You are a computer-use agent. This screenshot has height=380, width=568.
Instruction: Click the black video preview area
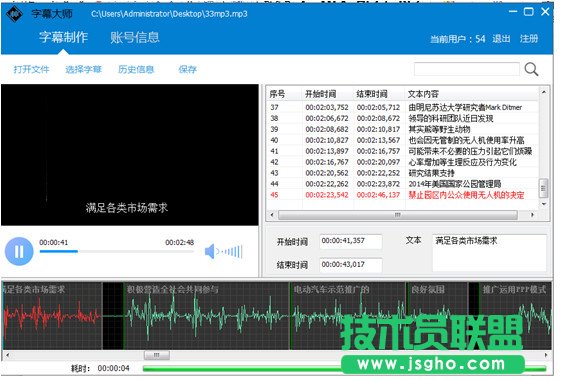130,155
